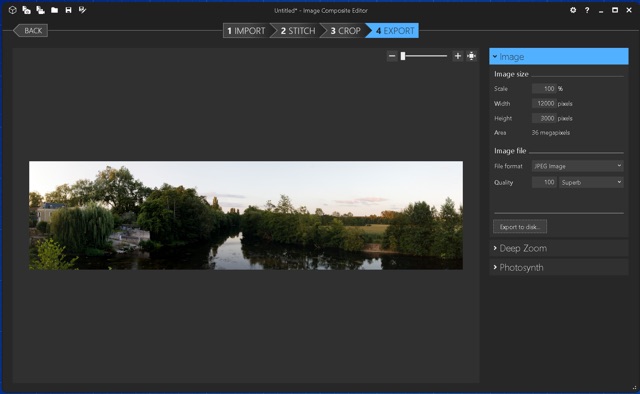
Task: Open the settings gear in title bar
Action: [x=573, y=10]
